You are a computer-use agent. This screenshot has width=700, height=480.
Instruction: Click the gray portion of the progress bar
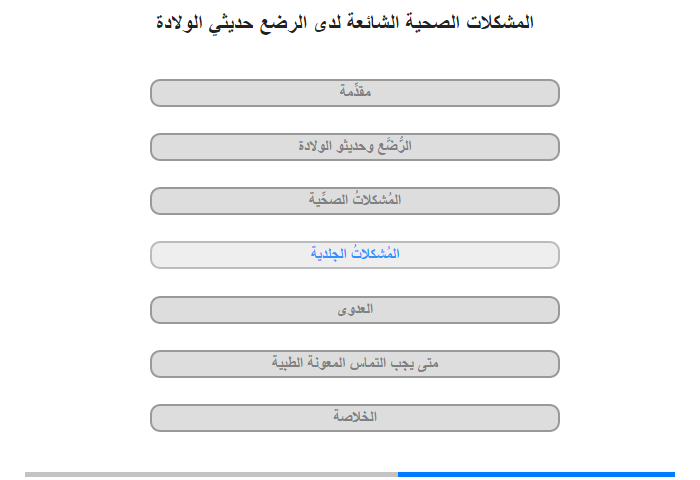tap(211, 474)
